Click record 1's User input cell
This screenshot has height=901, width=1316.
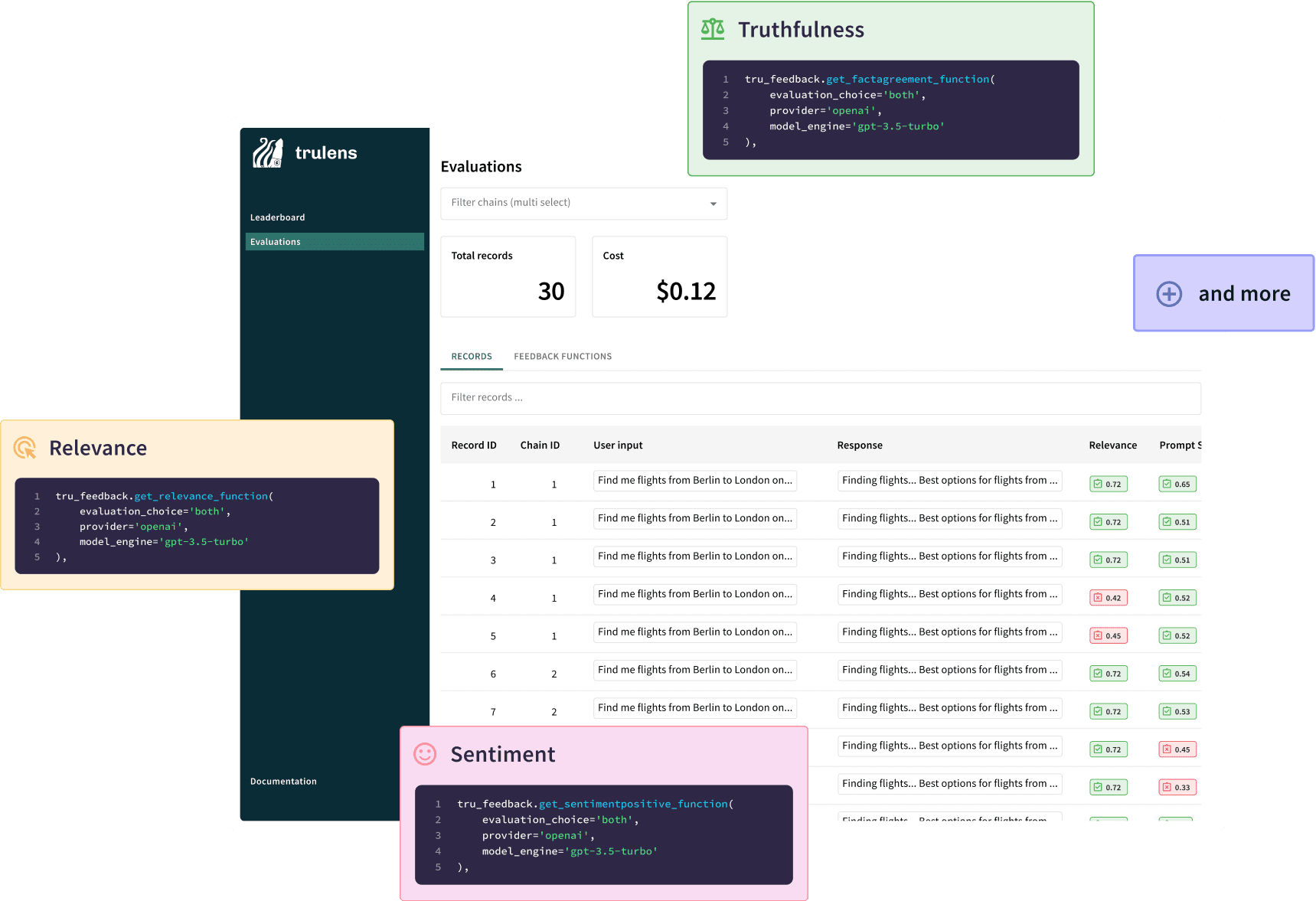click(x=694, y=481)
